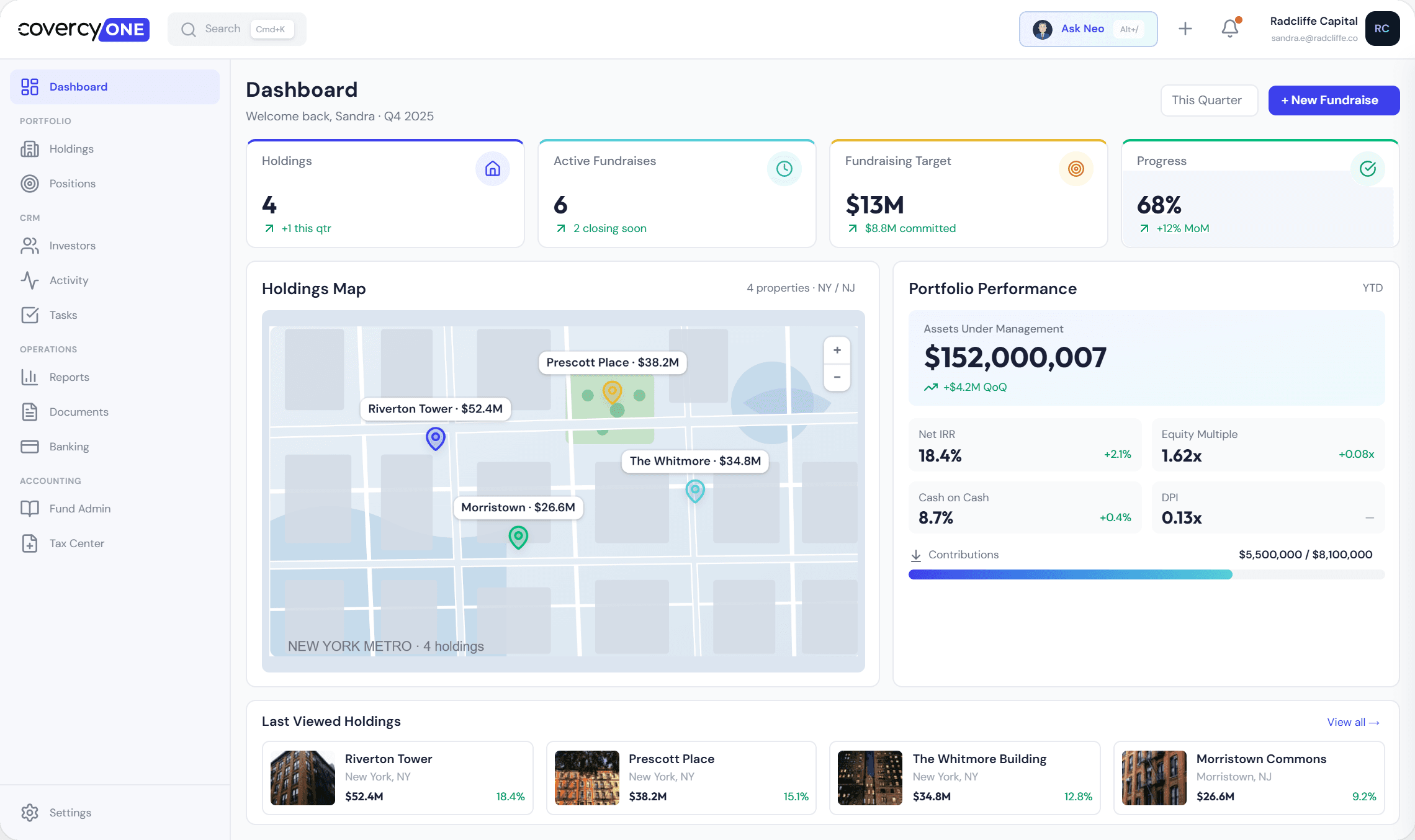The image size is (1415, 840).
Task: Open the Tasks section
Action: (x=65, y=315)
